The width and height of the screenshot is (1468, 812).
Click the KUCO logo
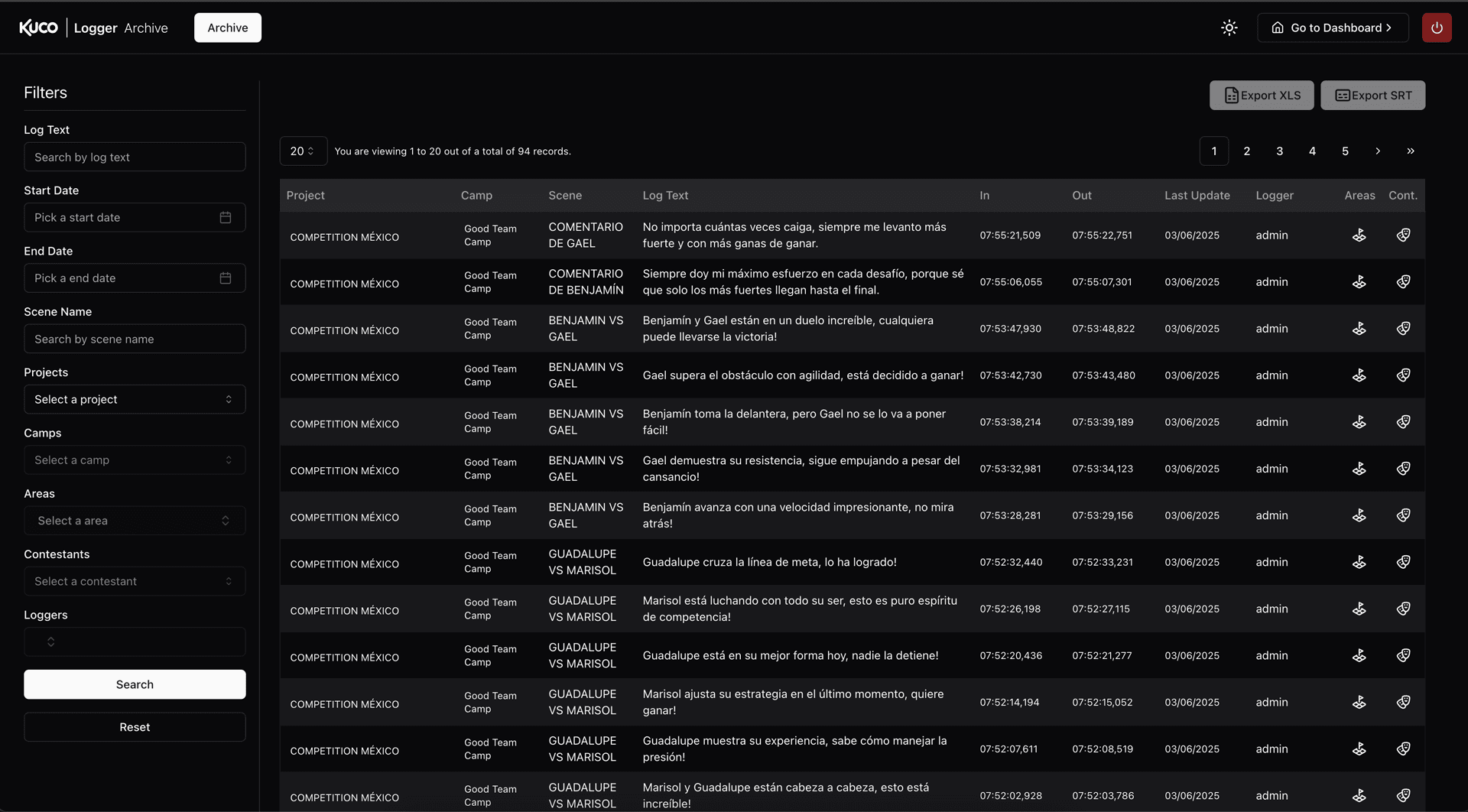click(x=37, y=28)
